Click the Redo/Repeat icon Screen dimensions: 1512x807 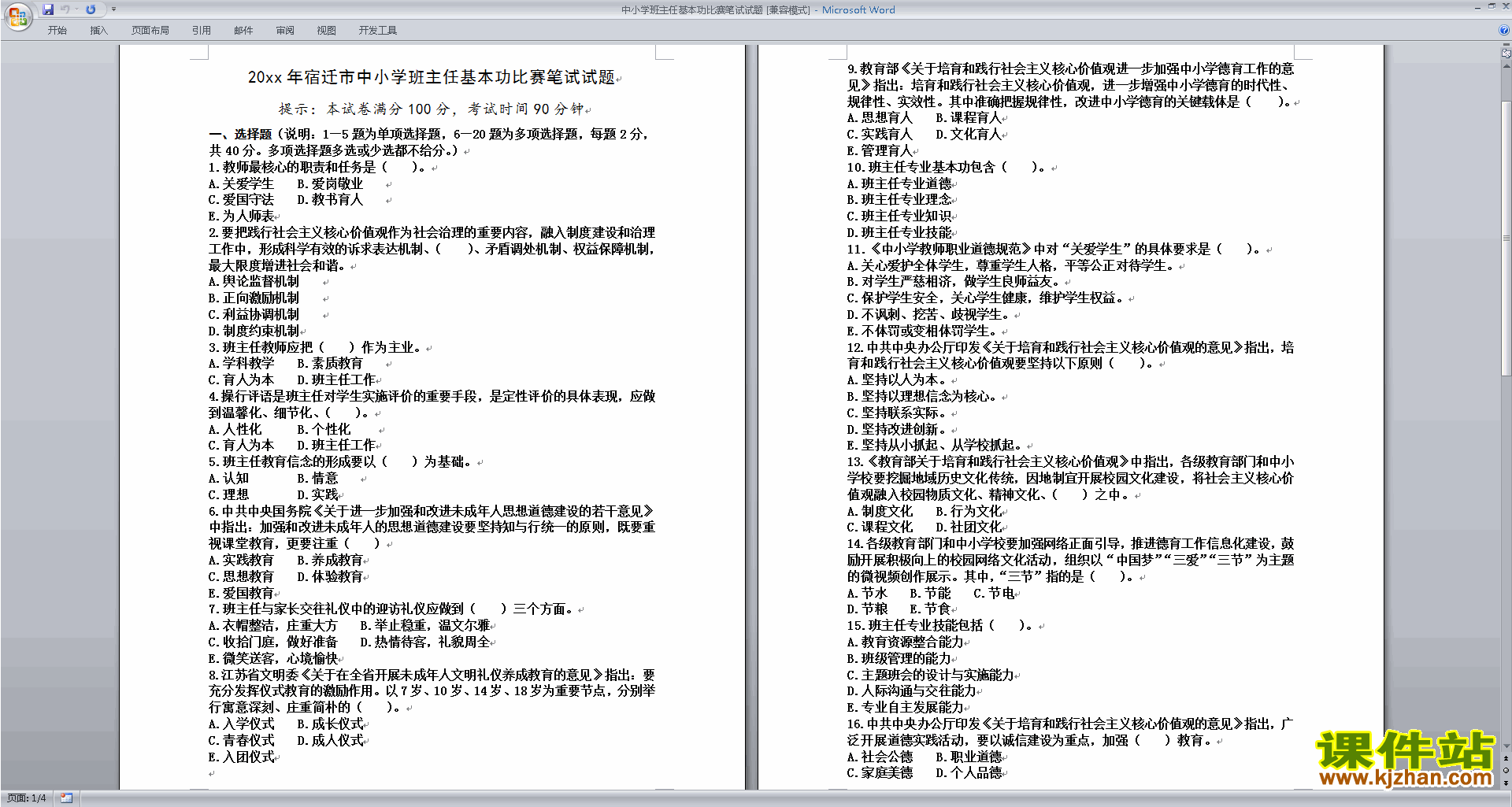click(x=91, y=9)
